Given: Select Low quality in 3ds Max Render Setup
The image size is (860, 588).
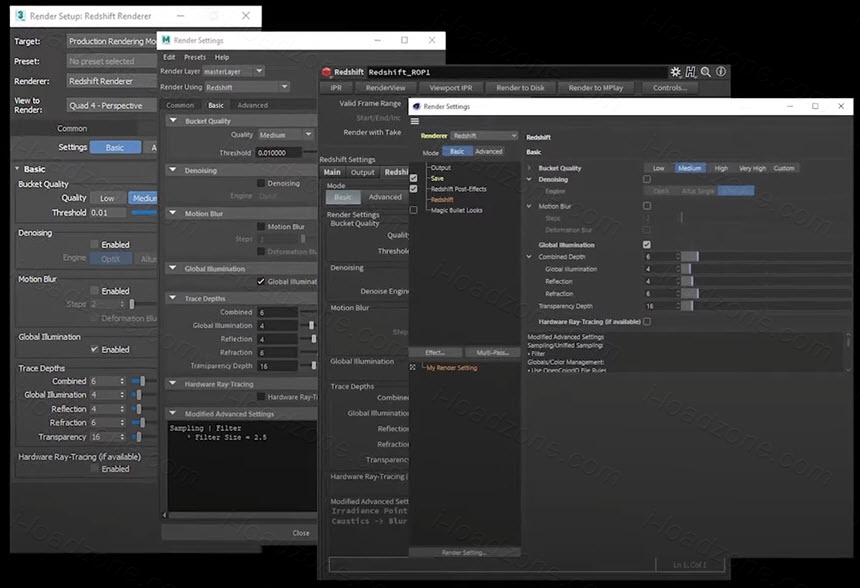Looking at the screenshot, I should pyautogui.click(x=107, y=198).
